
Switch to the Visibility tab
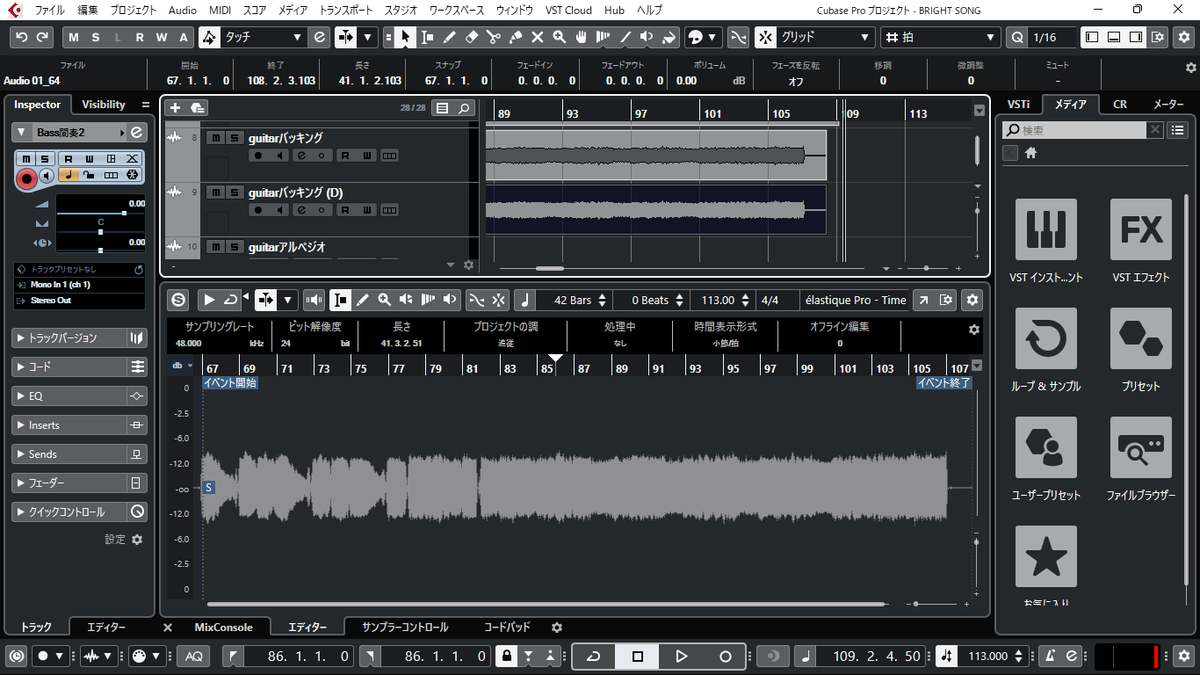(x=104, y=104)
